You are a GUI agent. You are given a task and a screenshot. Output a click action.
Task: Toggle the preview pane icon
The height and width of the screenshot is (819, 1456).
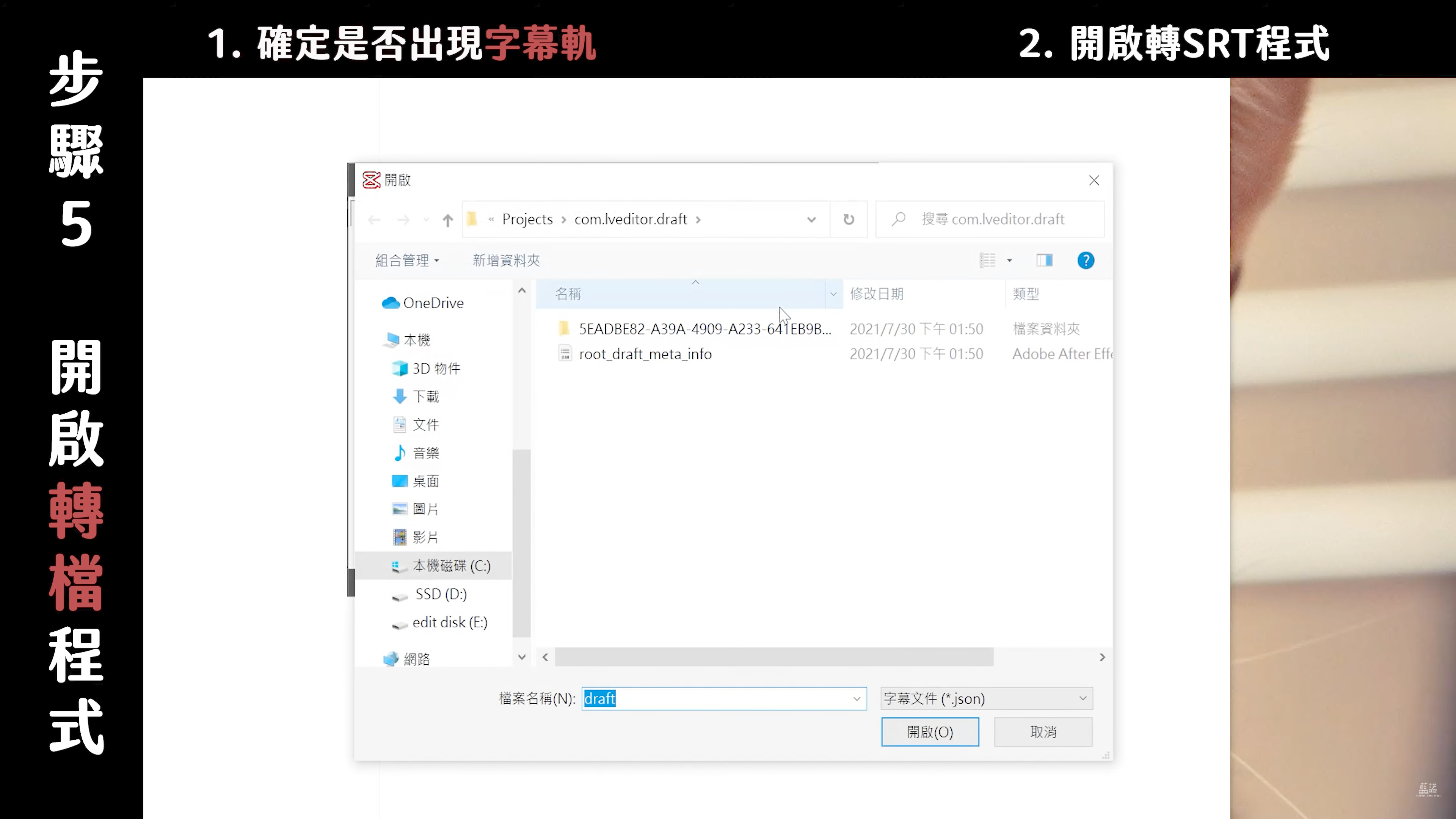coord(1044,260)
